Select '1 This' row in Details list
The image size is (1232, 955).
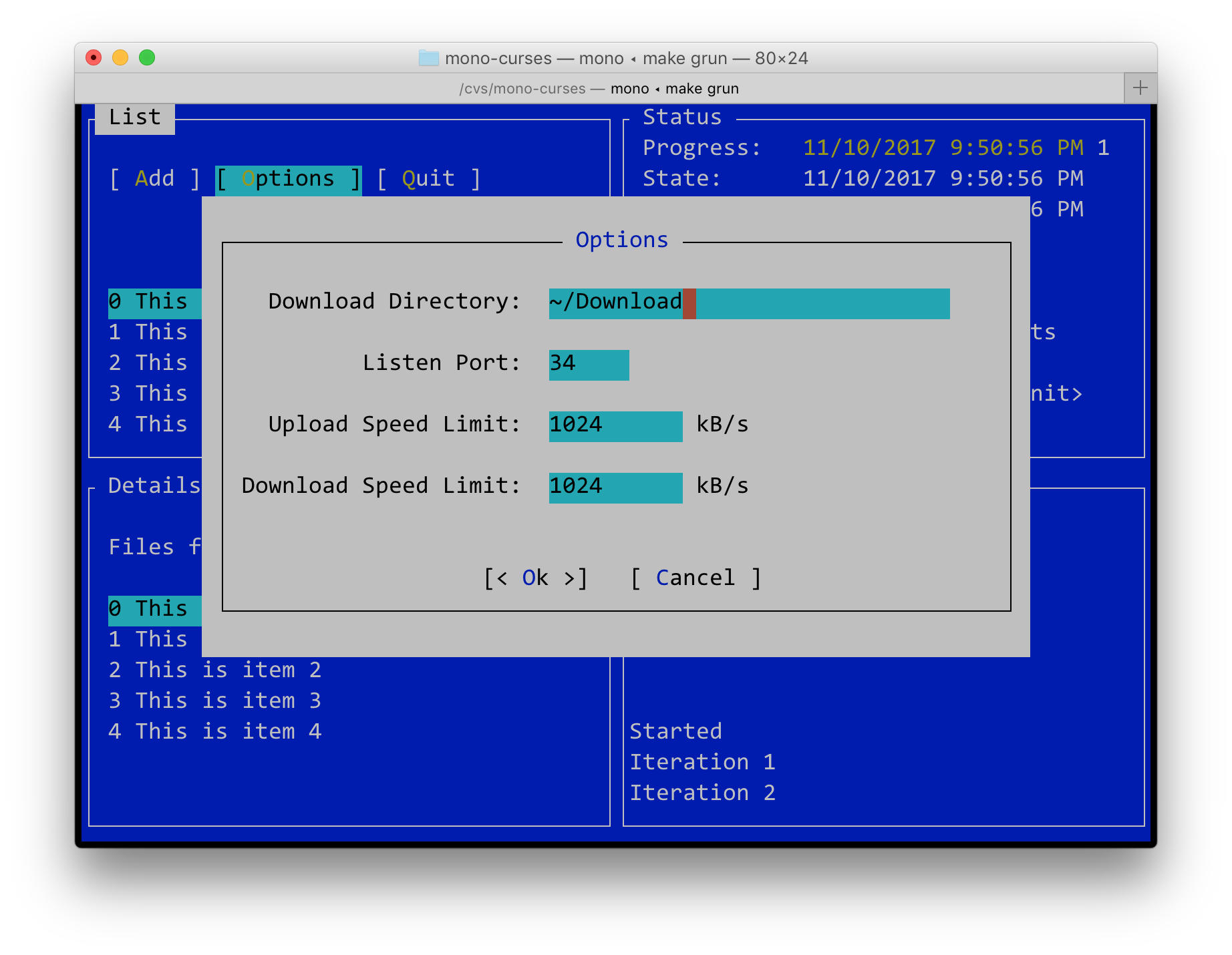pyautogui.click(x=148, y=639)
